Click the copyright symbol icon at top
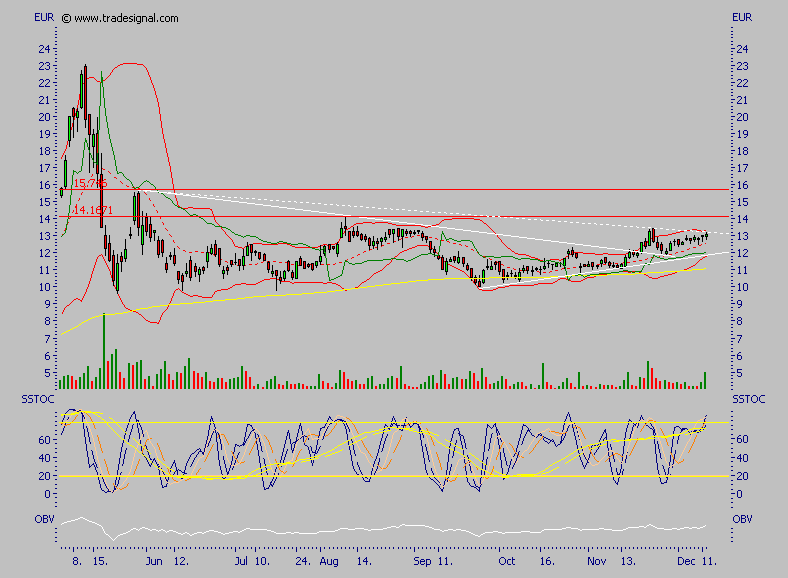Screen dimensions: 788x578 [x=66, y=18]
